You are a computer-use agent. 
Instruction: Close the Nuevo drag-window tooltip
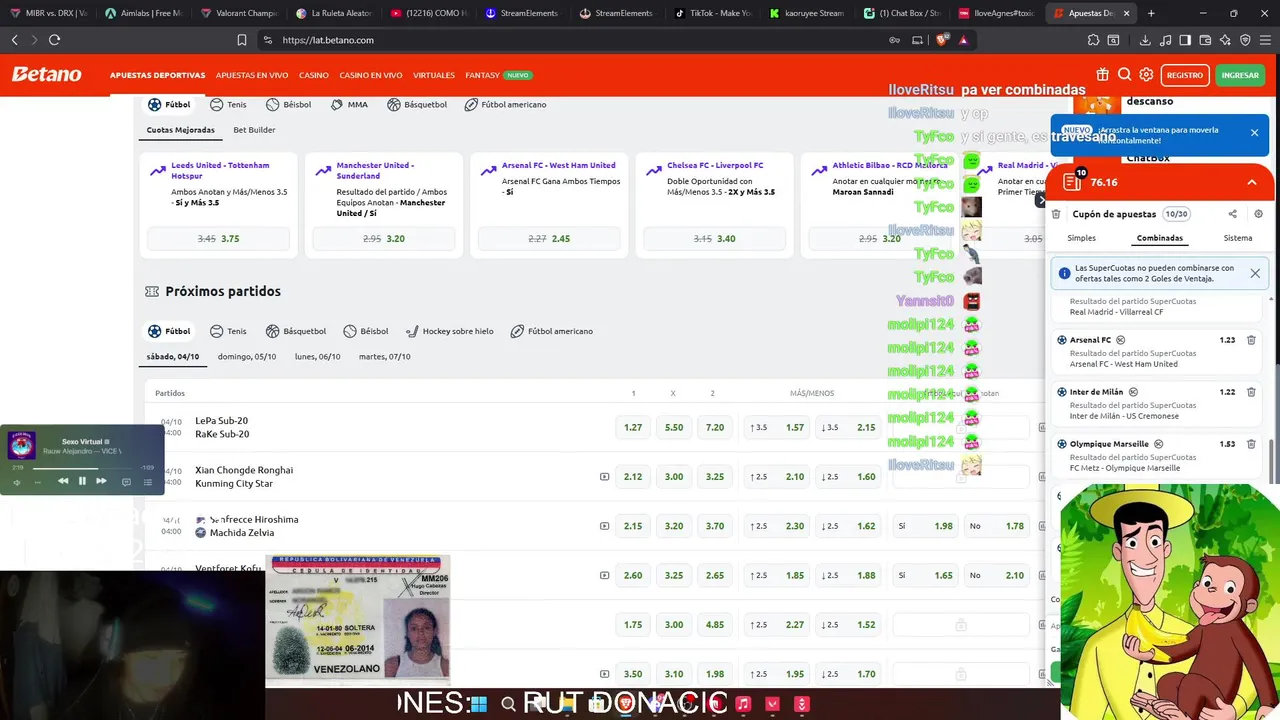point(1254,132)
